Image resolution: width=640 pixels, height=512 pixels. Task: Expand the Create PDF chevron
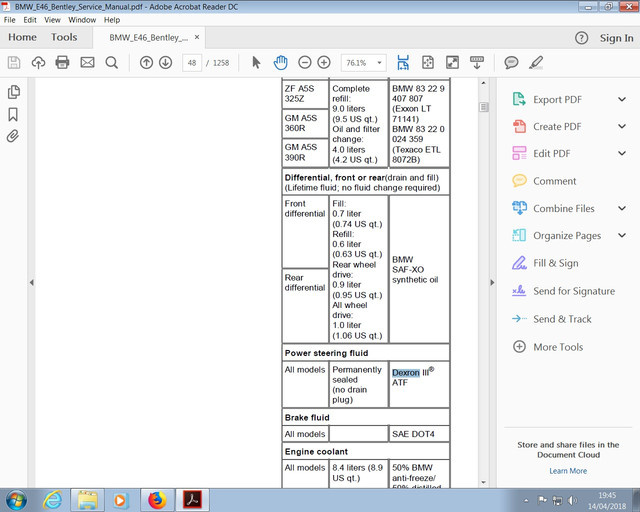pyautogui.click(x=622, y=126)
